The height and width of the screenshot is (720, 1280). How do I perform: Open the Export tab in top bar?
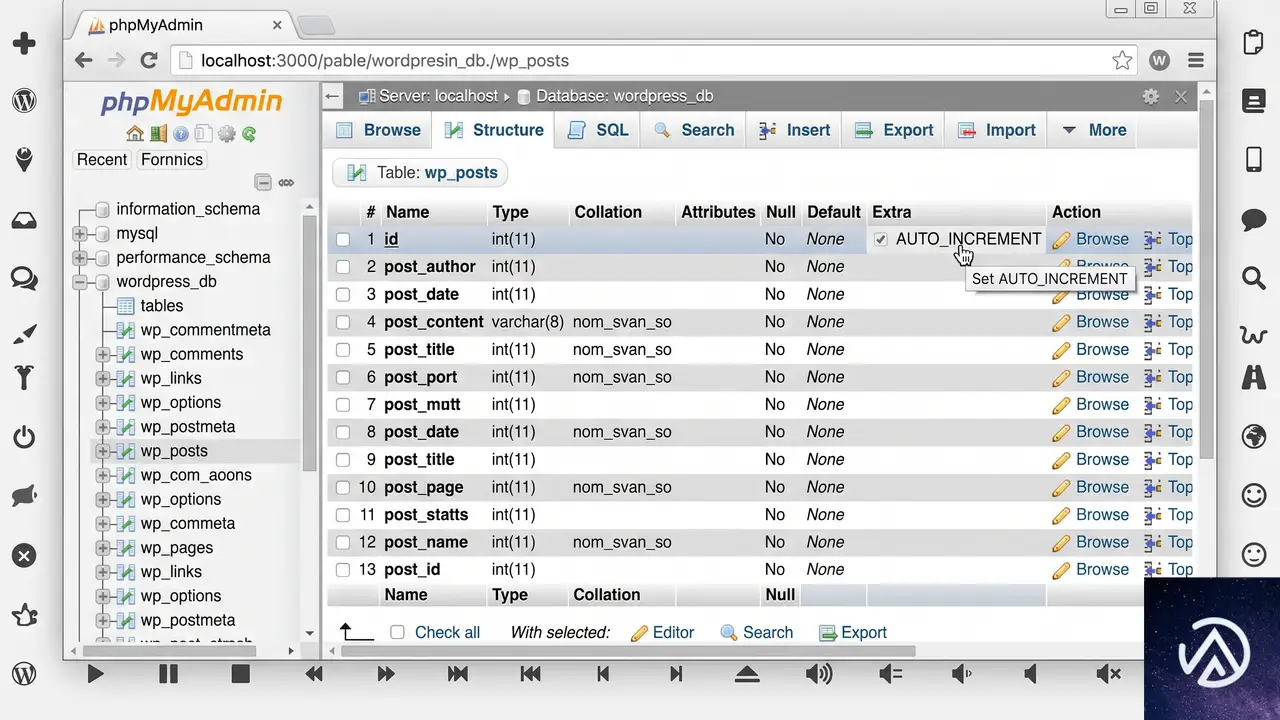tap(894, 130)
